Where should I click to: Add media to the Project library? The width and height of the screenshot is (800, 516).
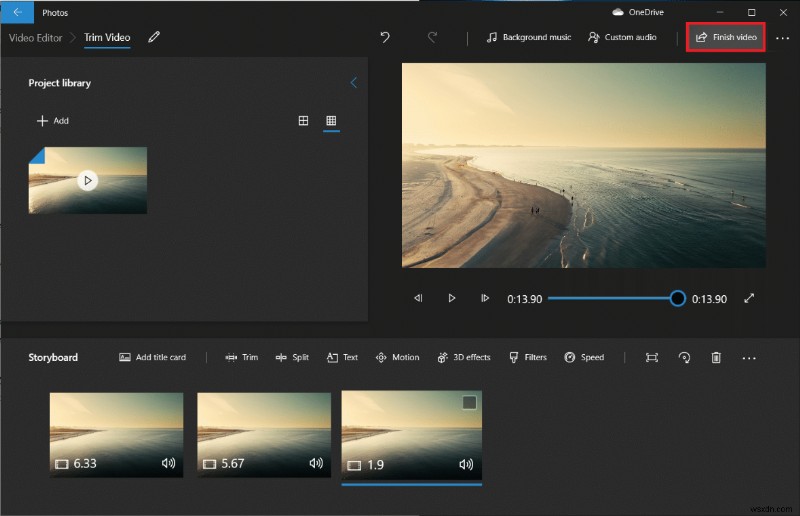pos(53,121)
